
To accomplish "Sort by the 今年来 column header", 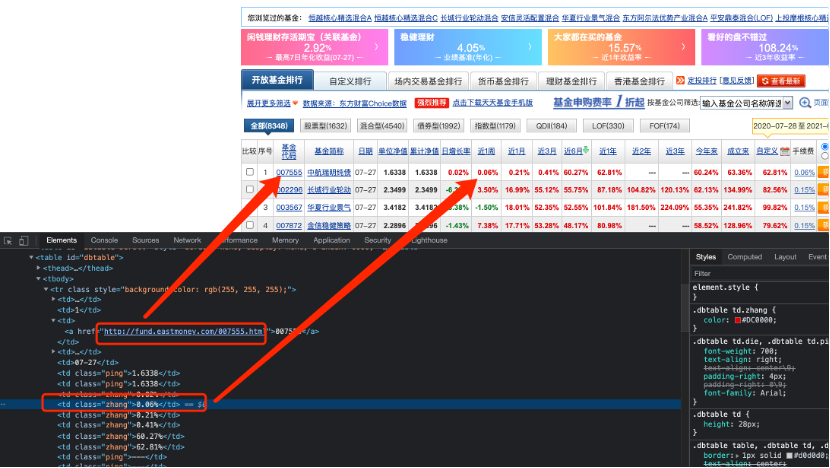I will [706, 151].
